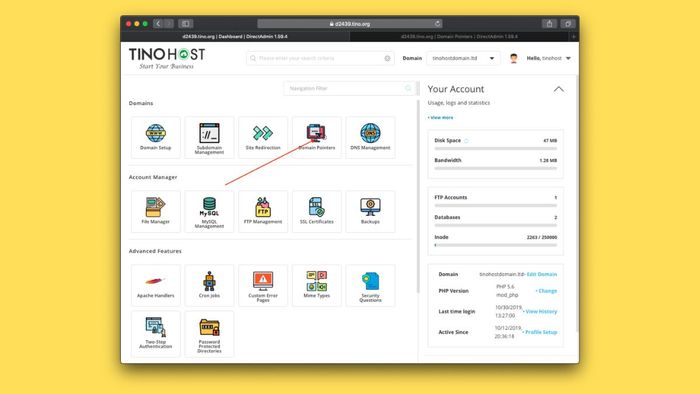Click the Edit Domain link
The width and height of the screenshot is (700, 394).
(x=542, y=274)
